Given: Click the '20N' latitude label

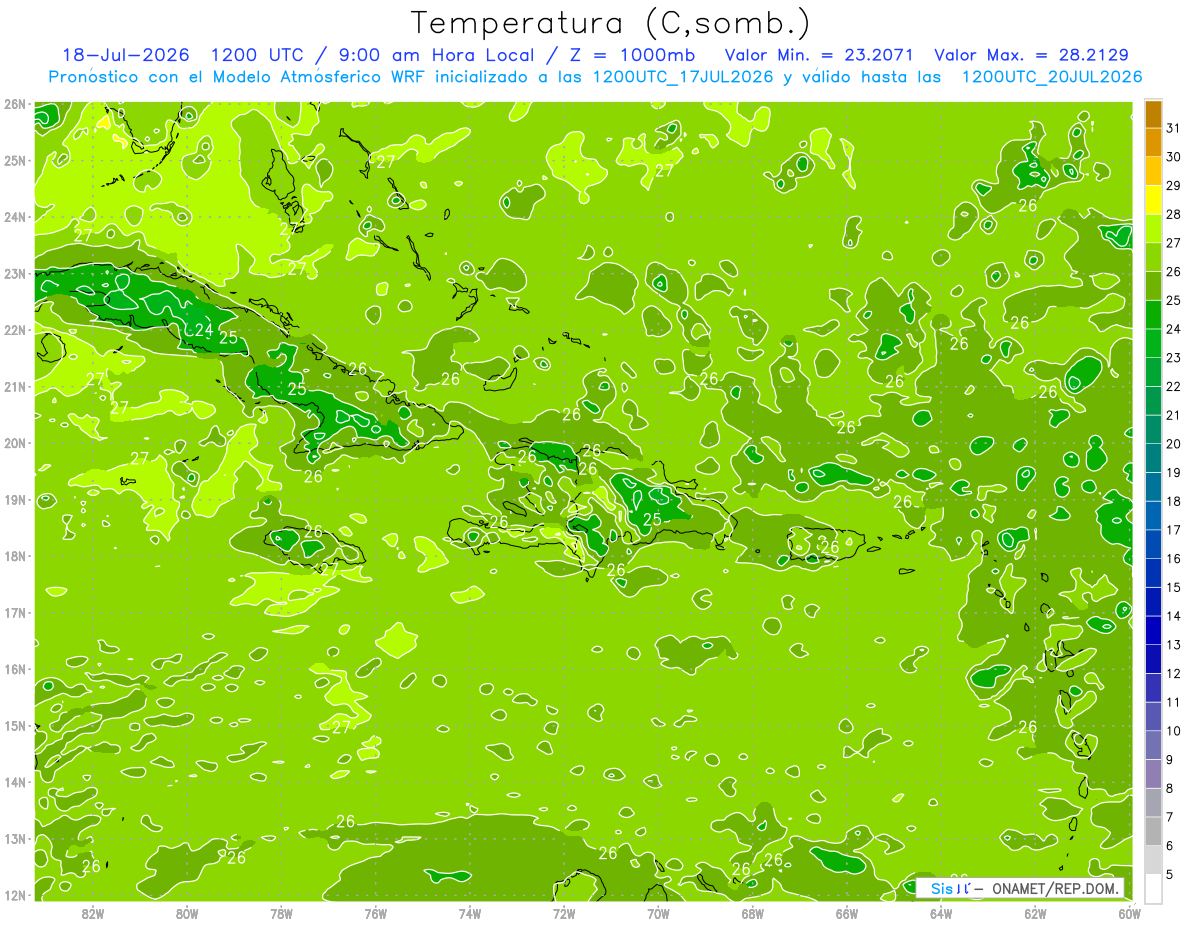Looking at the screenshot, I should [x=14, y=443].
